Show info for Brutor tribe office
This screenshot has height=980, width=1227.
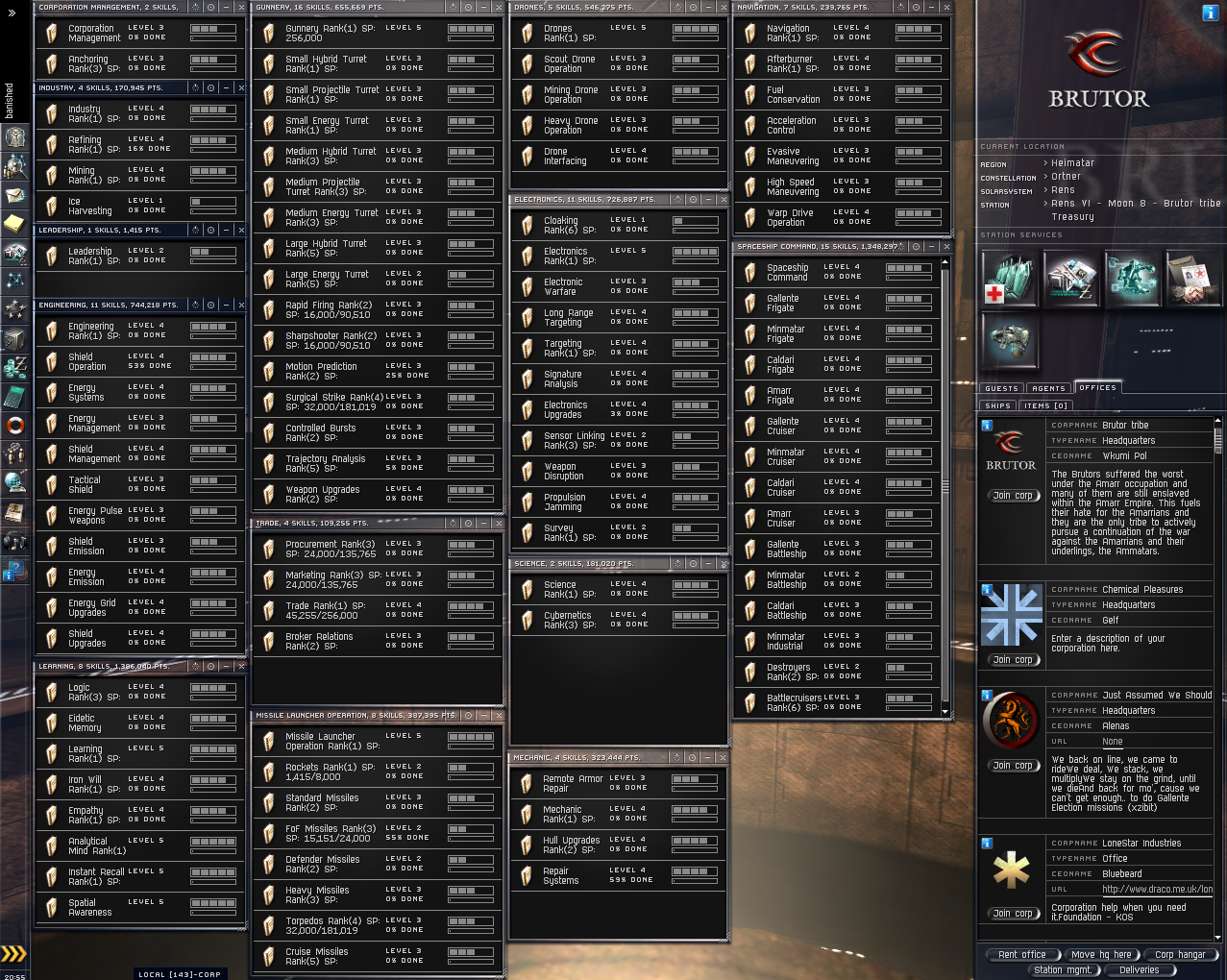point(986,426)
